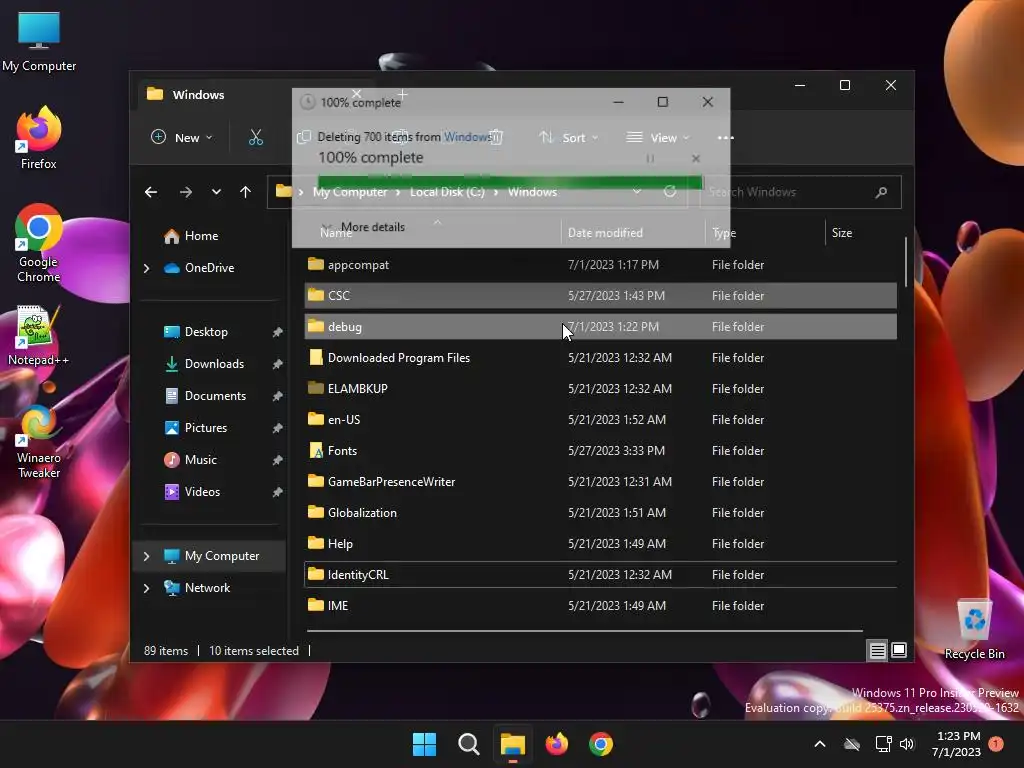Select the Help folder
This screenshot has height=768, width=1024.
pyautogui.click(x=600, y=543)
